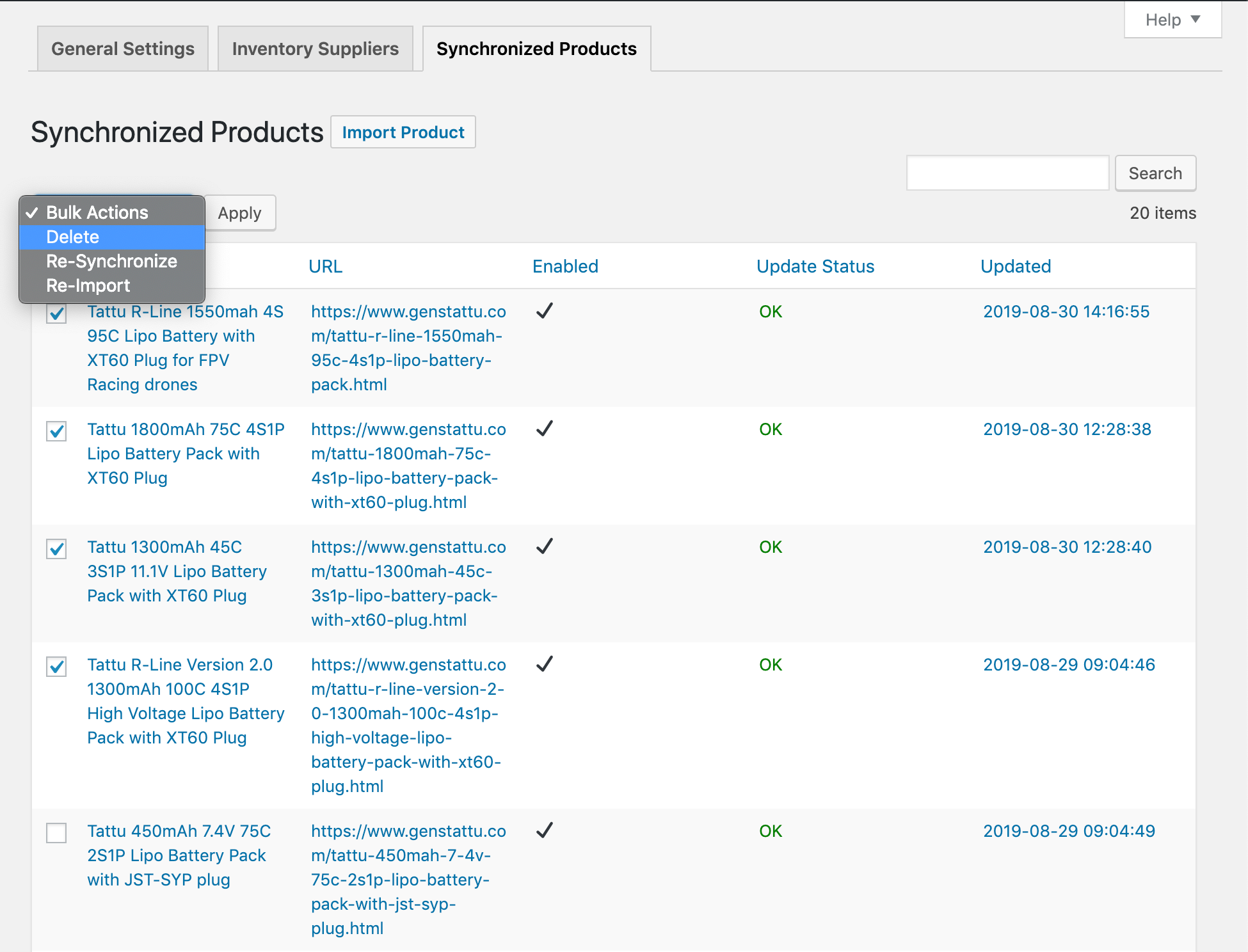Viewport: 1248px width, 952px height.
Task: Click enabled checkmark for Tattu 450mAh row
Action: coord(544,830)
